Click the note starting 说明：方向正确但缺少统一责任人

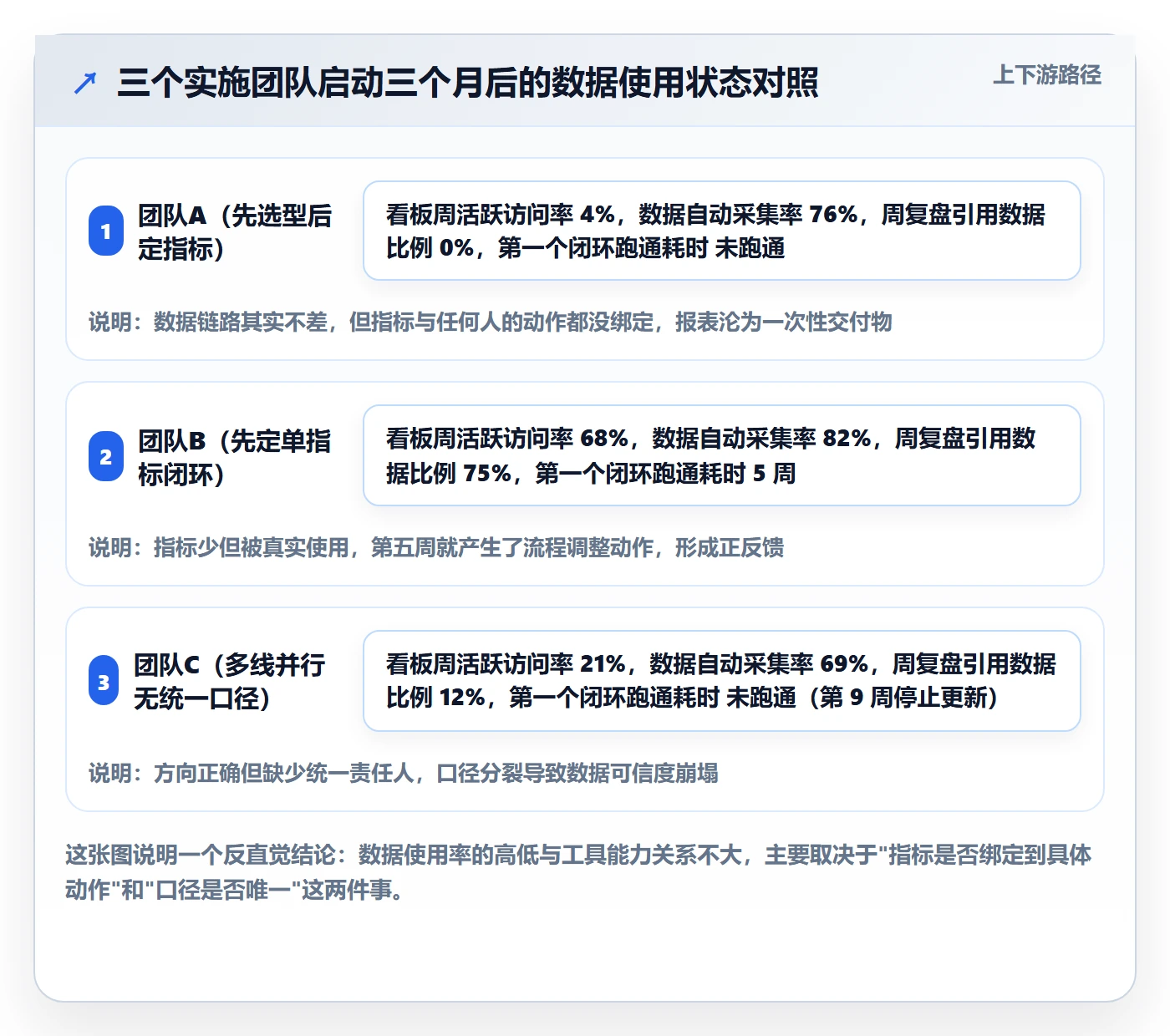[x=404, y=773]
